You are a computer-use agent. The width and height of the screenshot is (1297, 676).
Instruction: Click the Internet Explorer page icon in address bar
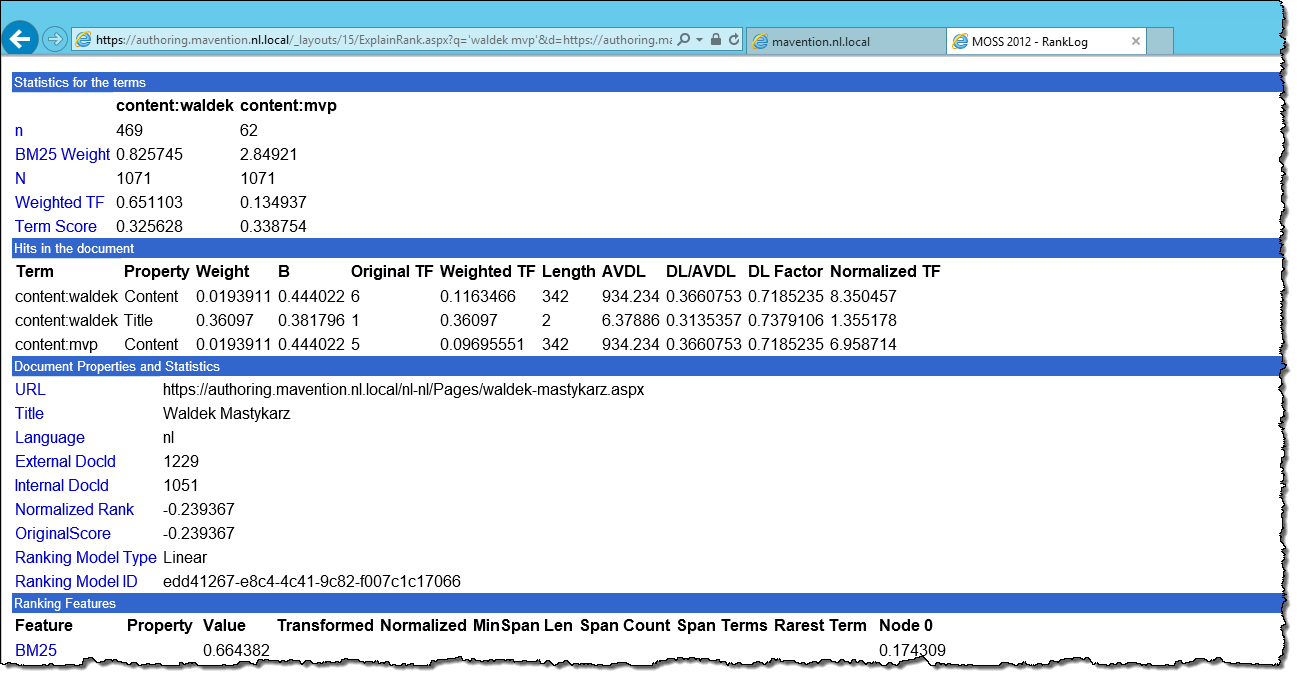click(x=84, y=40)
